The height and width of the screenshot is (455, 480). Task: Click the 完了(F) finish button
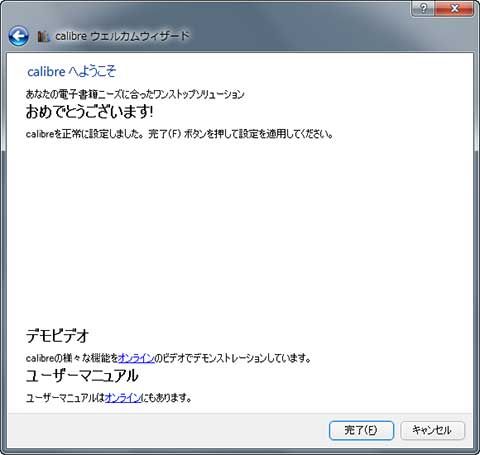point(361,430)
